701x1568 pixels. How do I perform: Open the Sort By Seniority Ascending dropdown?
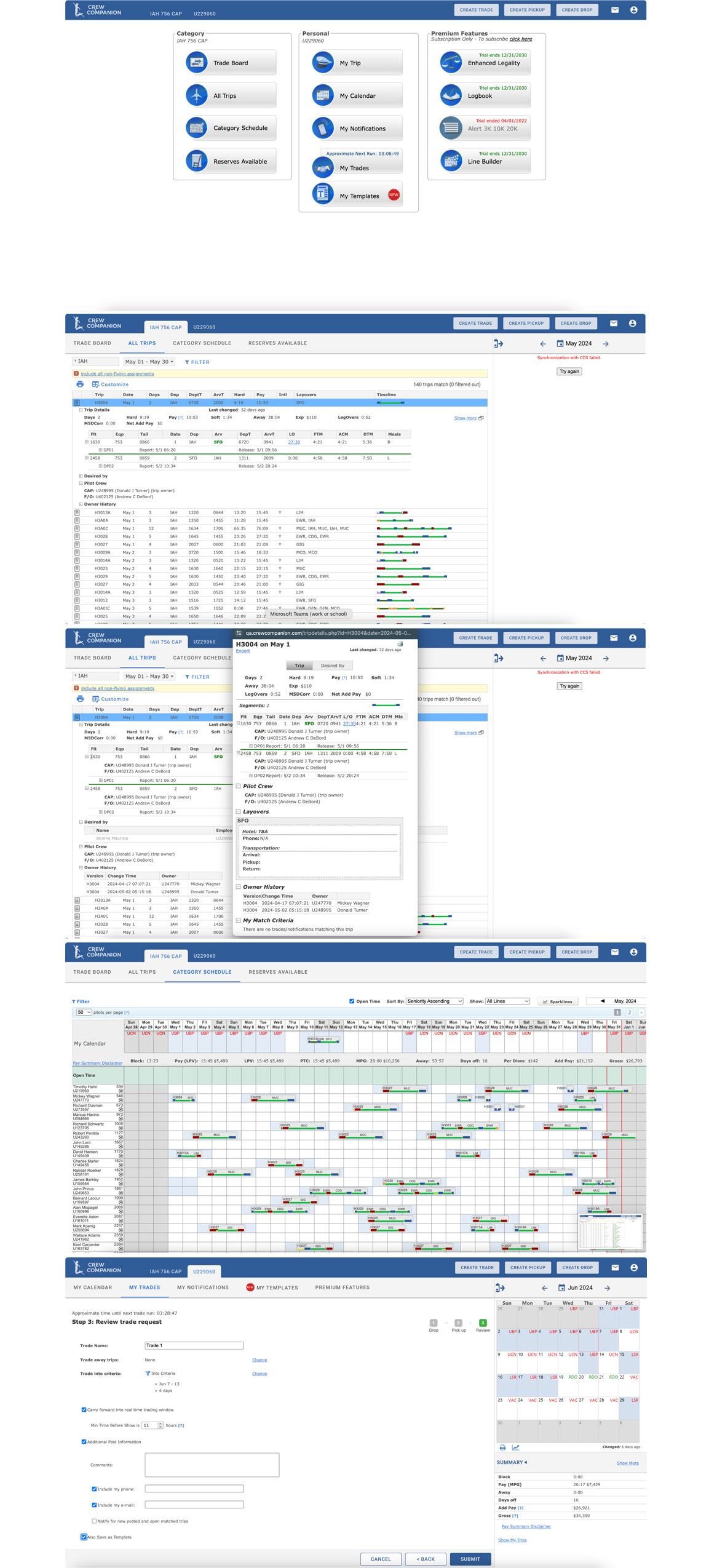tap(434, 1001)
